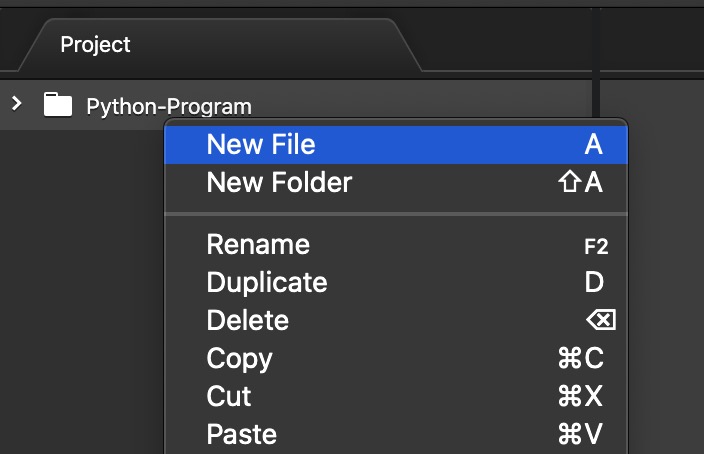The image size is (704, 454).
Task: Click the F2 shortcut label beside Rename
Action: coord(596,246)
